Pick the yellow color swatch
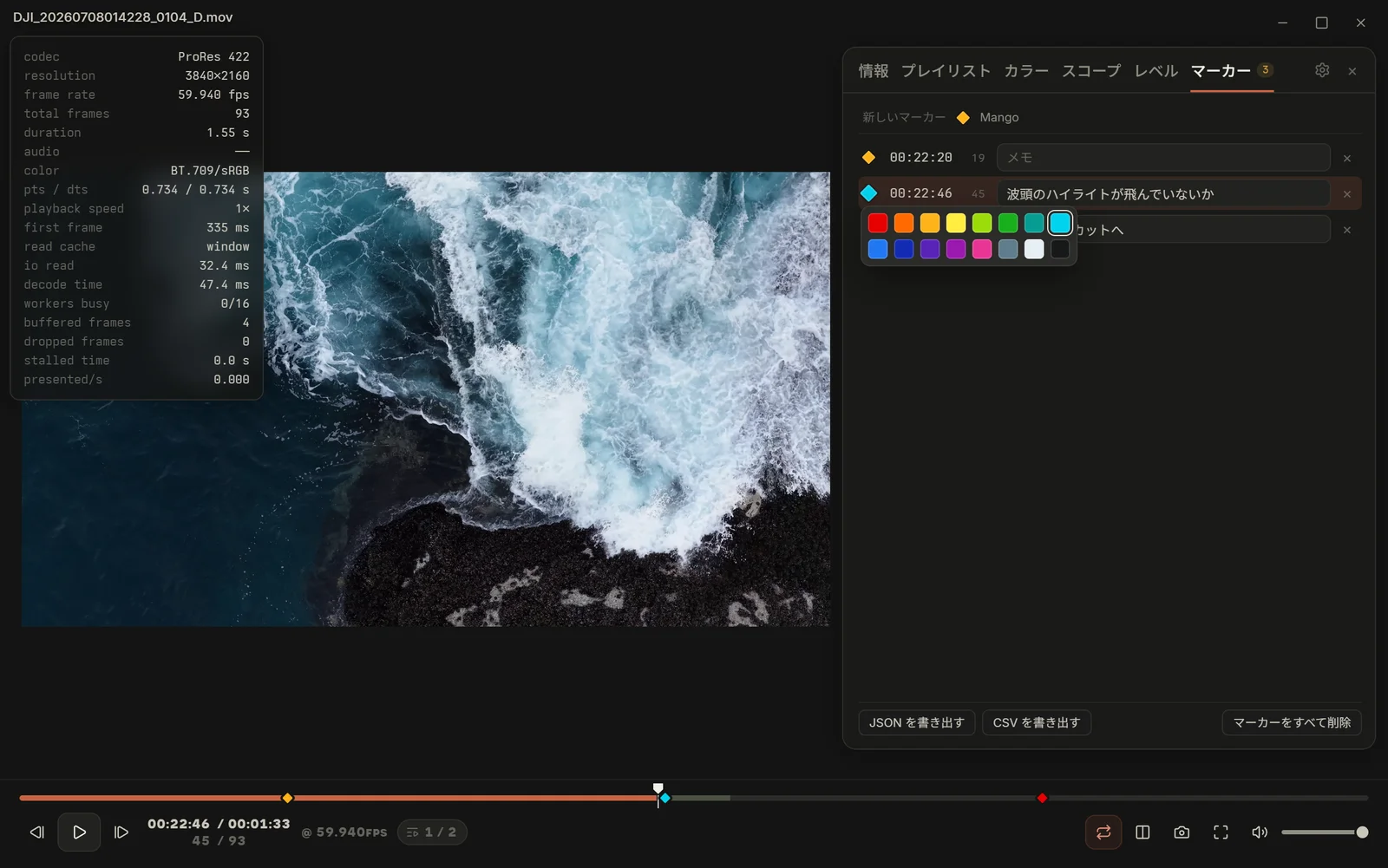The width and height of the screenshot is (1388, 868). tap(956, 223)
